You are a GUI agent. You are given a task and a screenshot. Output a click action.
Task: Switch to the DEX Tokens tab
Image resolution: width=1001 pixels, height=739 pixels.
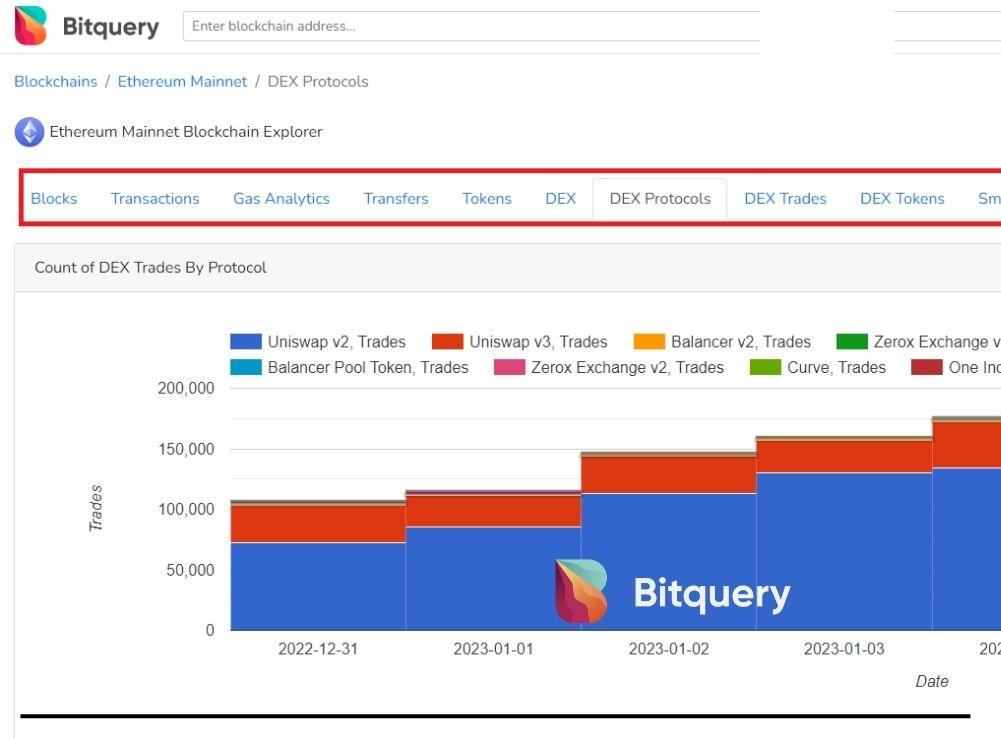tap(902, 198)
